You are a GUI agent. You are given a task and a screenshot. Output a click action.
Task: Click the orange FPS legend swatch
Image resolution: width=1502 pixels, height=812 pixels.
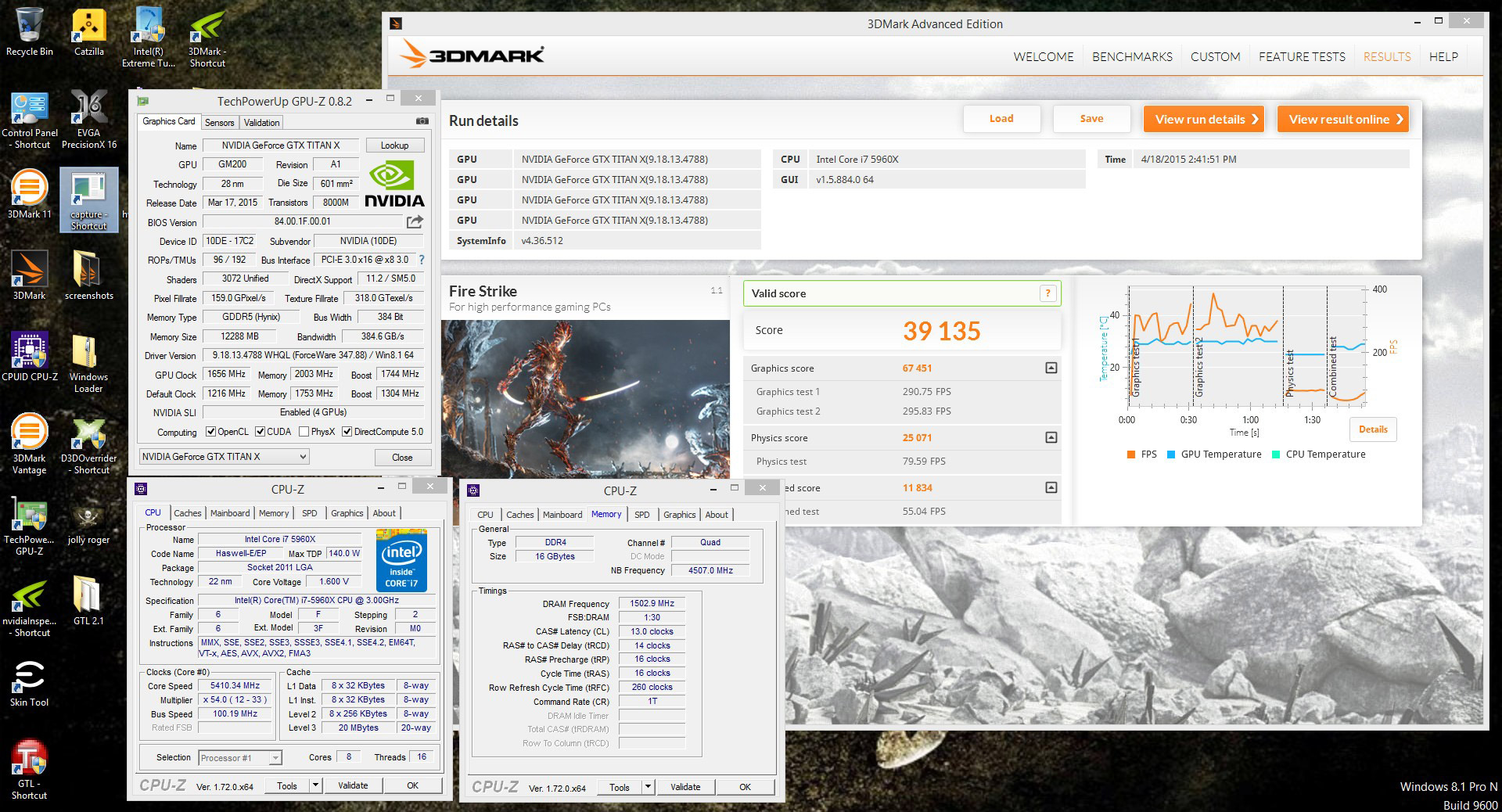click(x=1131, y=455)
